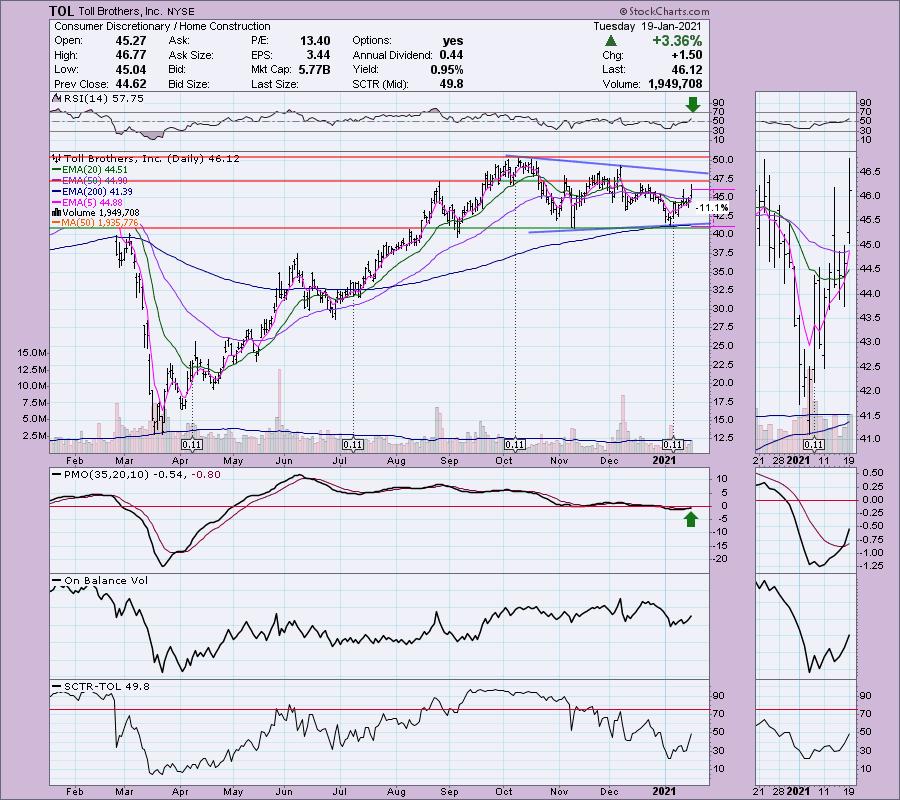Click the 0.11 dividend marker at April
The image size is (900, 800).
click(x=192, y=445)
